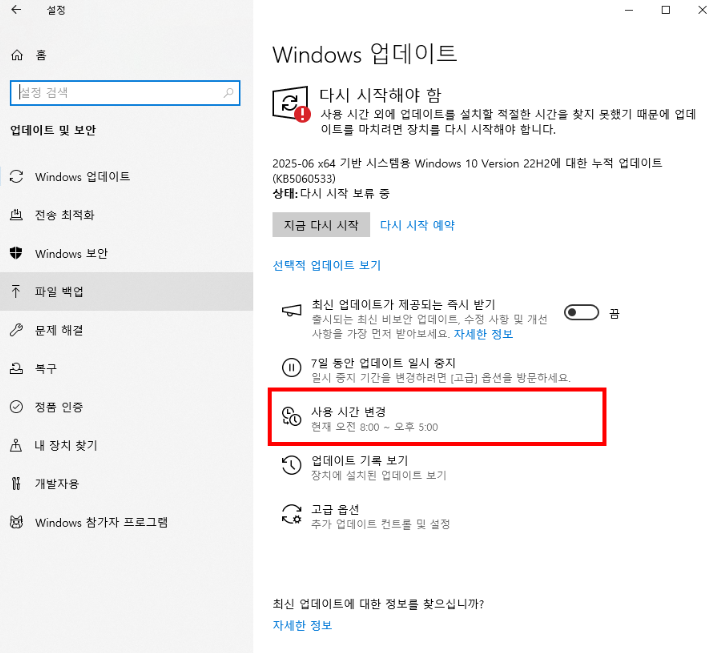Viewport: 717px width, 653px height.
Task: Click 자세한 정보 link next to 받아보세요
Action: (x=483, y=334)
